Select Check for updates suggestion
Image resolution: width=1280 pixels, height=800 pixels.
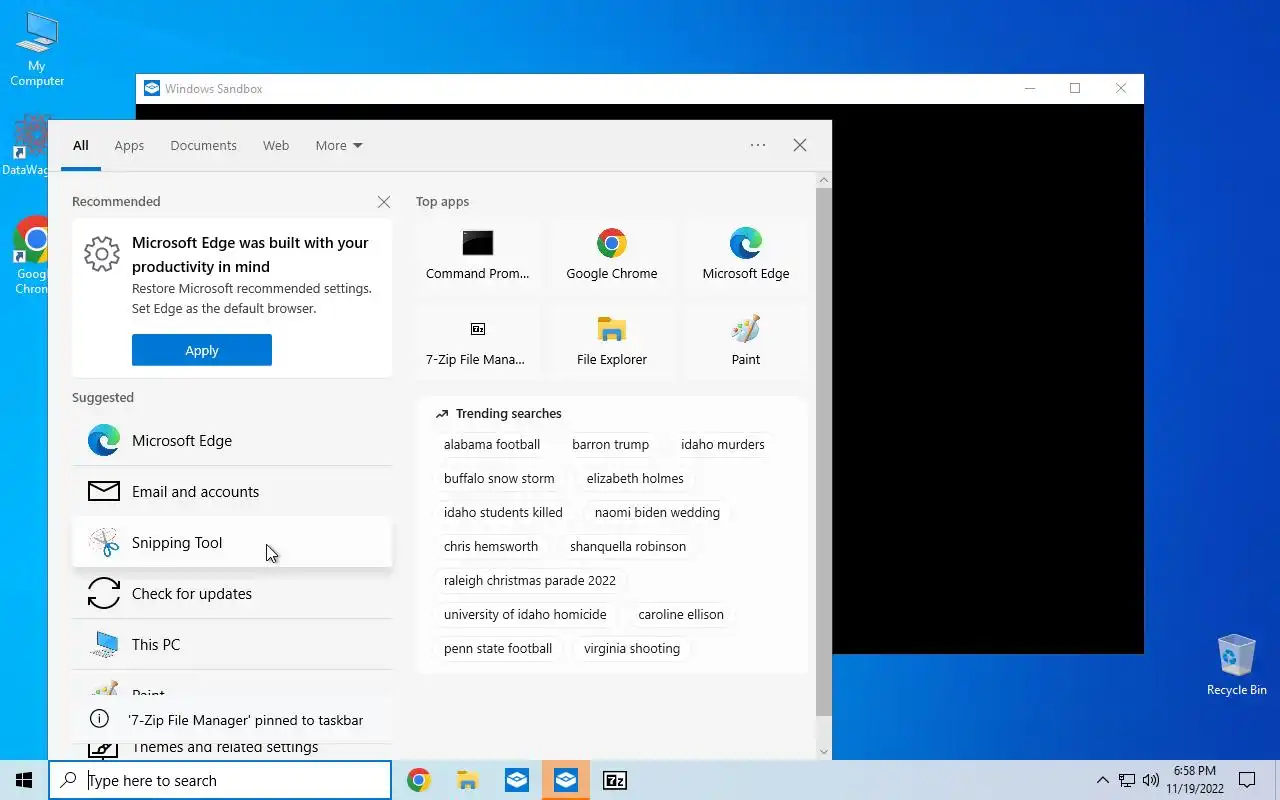pos(232,593)
